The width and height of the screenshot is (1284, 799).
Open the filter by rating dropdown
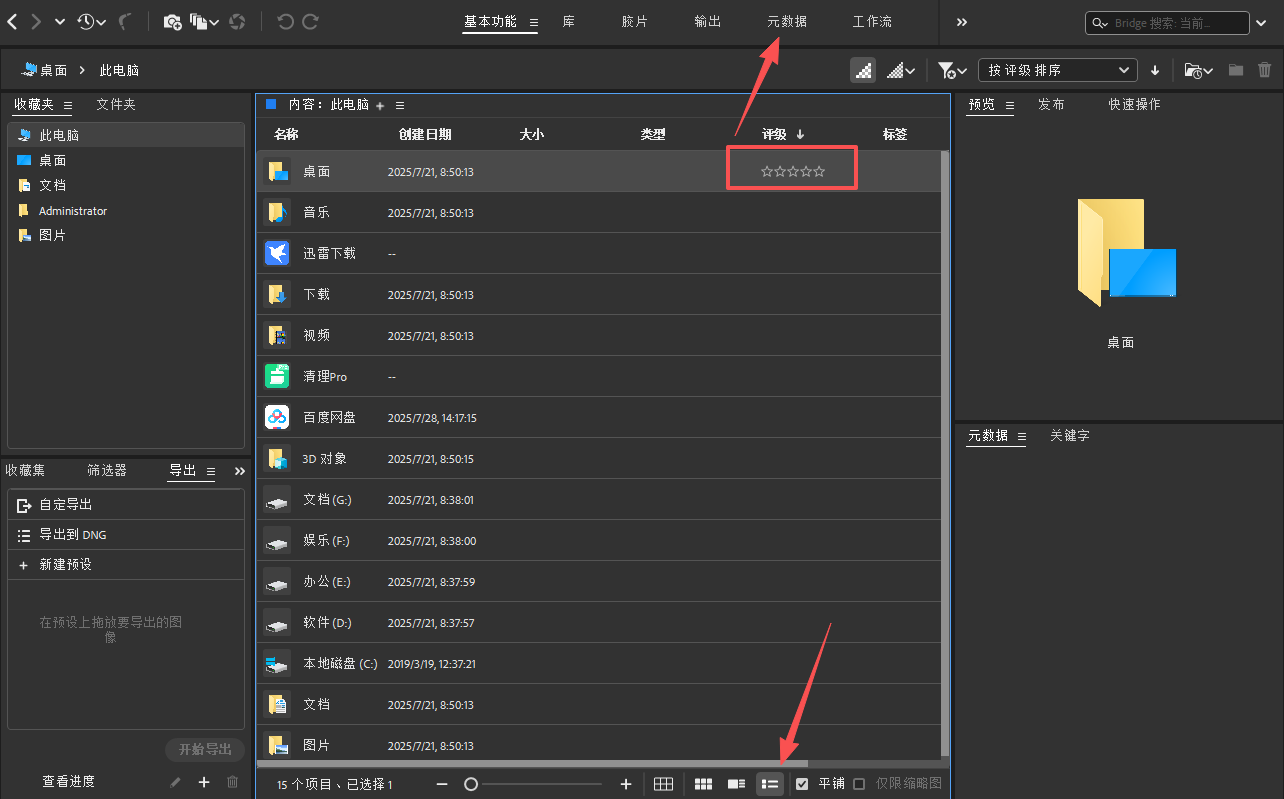click(952, 70)
